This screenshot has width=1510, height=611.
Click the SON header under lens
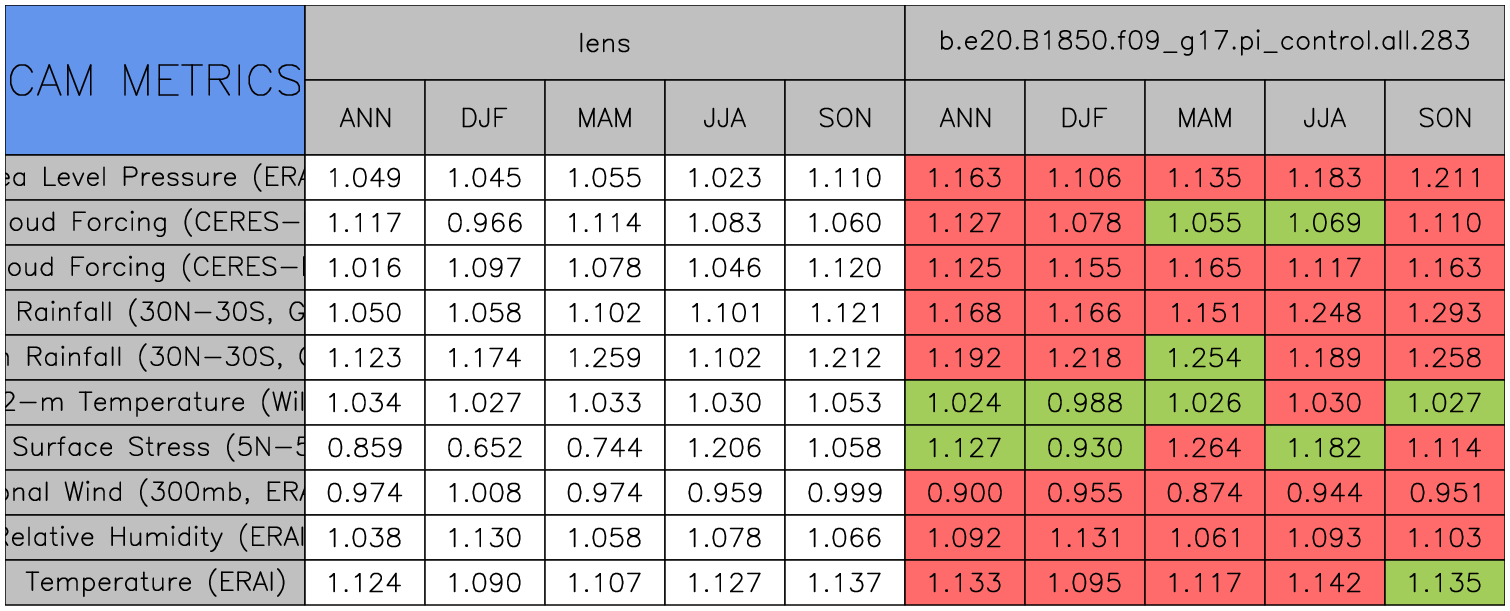coord(844,118)
